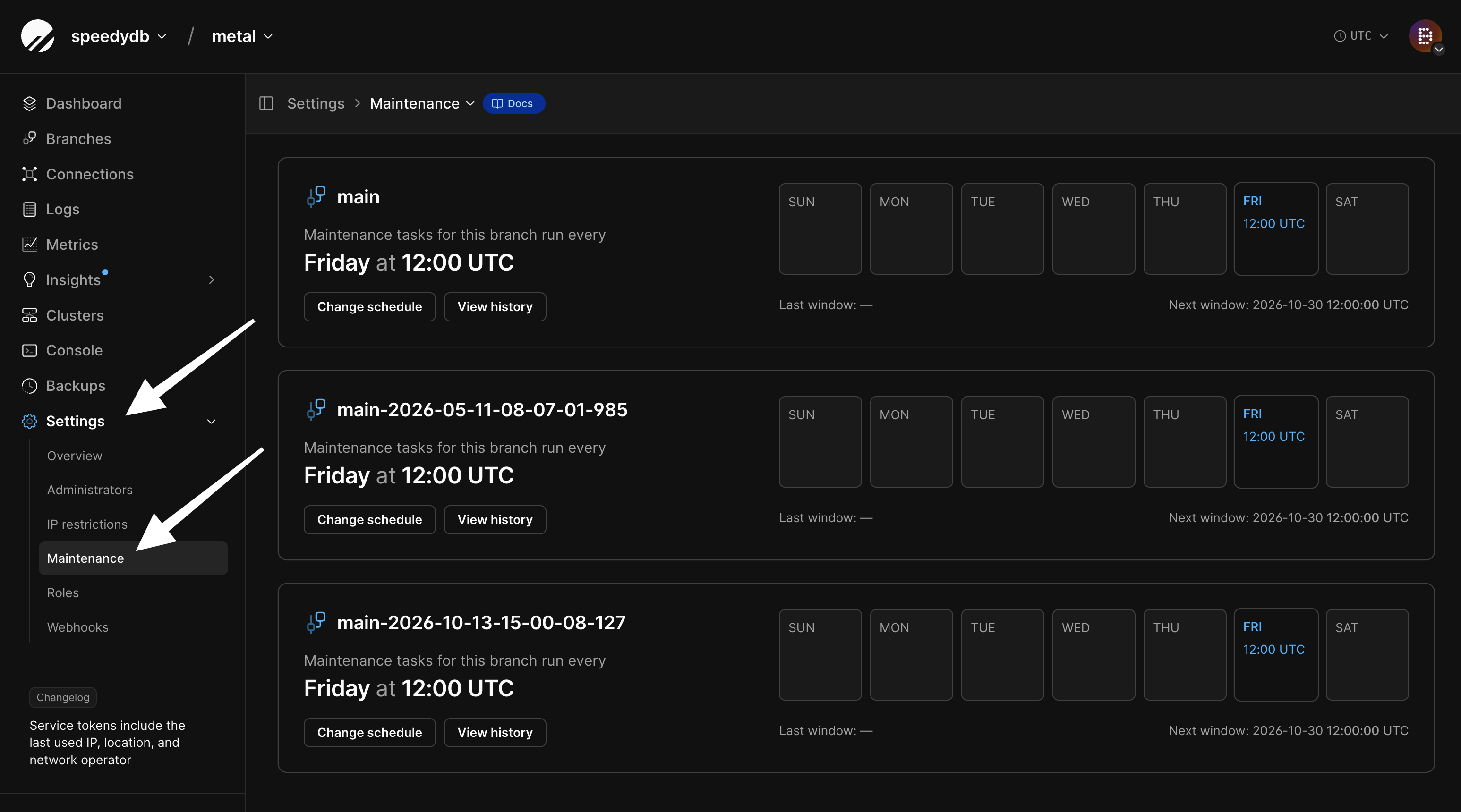Select Maintenance in the settings submenu
This screenshot has width=1461, height=812.
133,558
